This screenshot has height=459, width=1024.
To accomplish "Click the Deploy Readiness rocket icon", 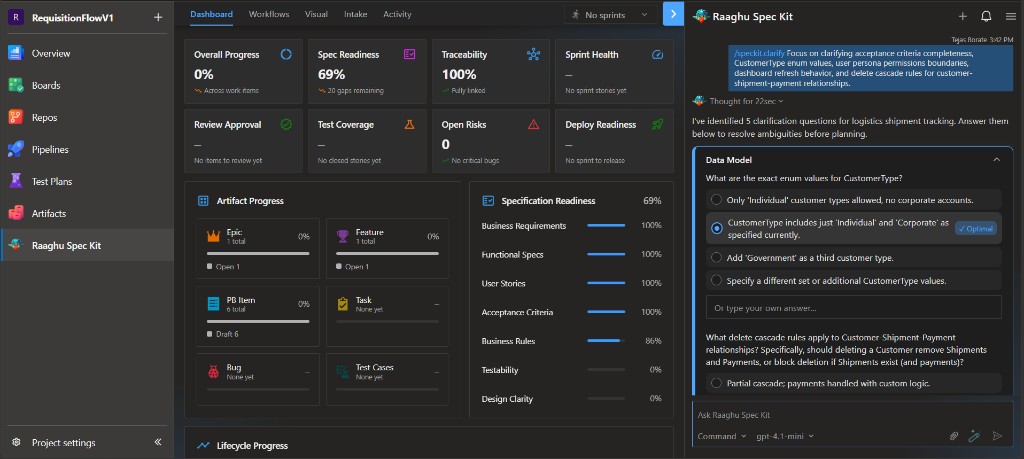I will tap(658, 124).
